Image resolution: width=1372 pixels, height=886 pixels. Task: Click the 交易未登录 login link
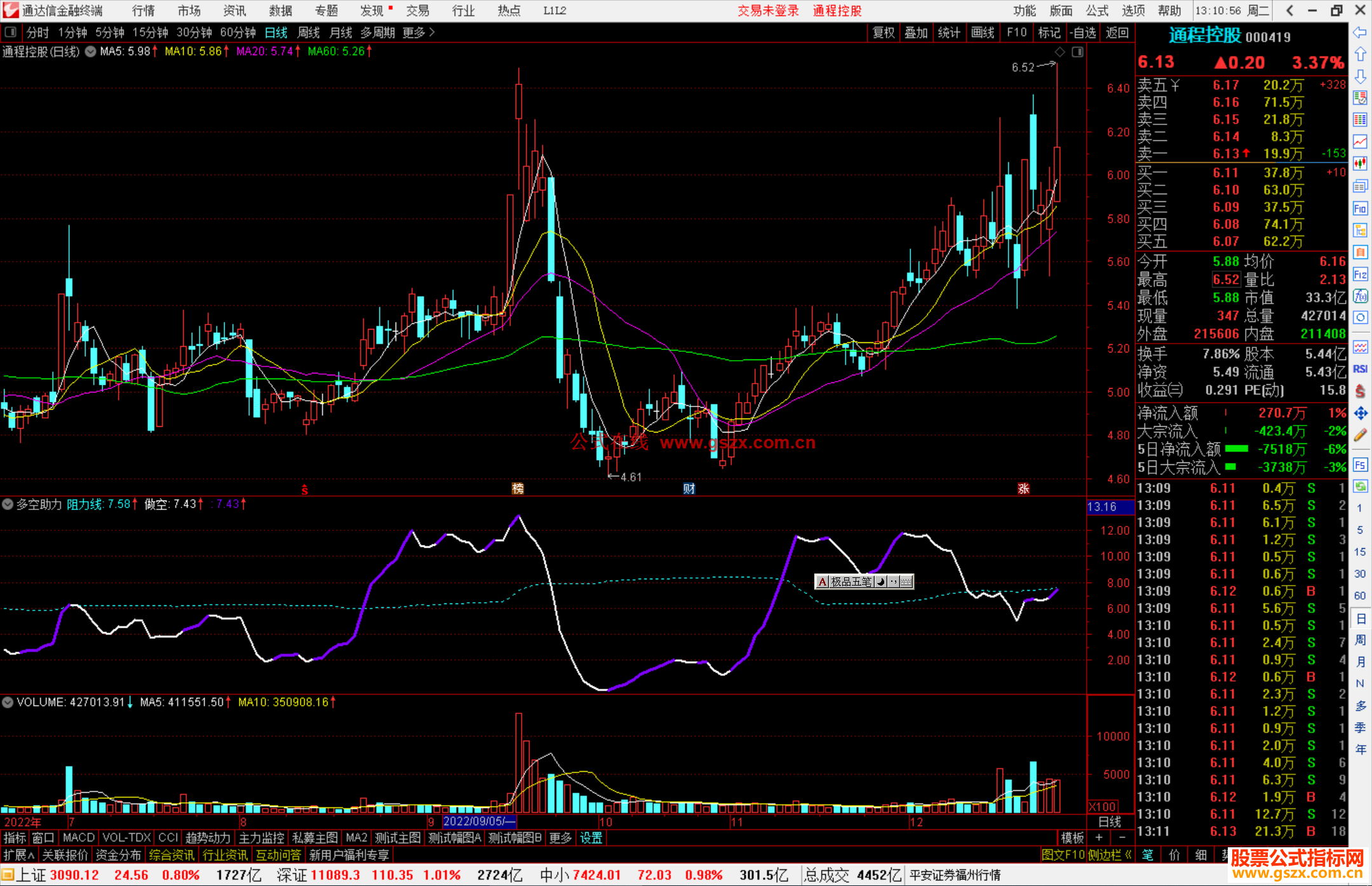point(768,11)
